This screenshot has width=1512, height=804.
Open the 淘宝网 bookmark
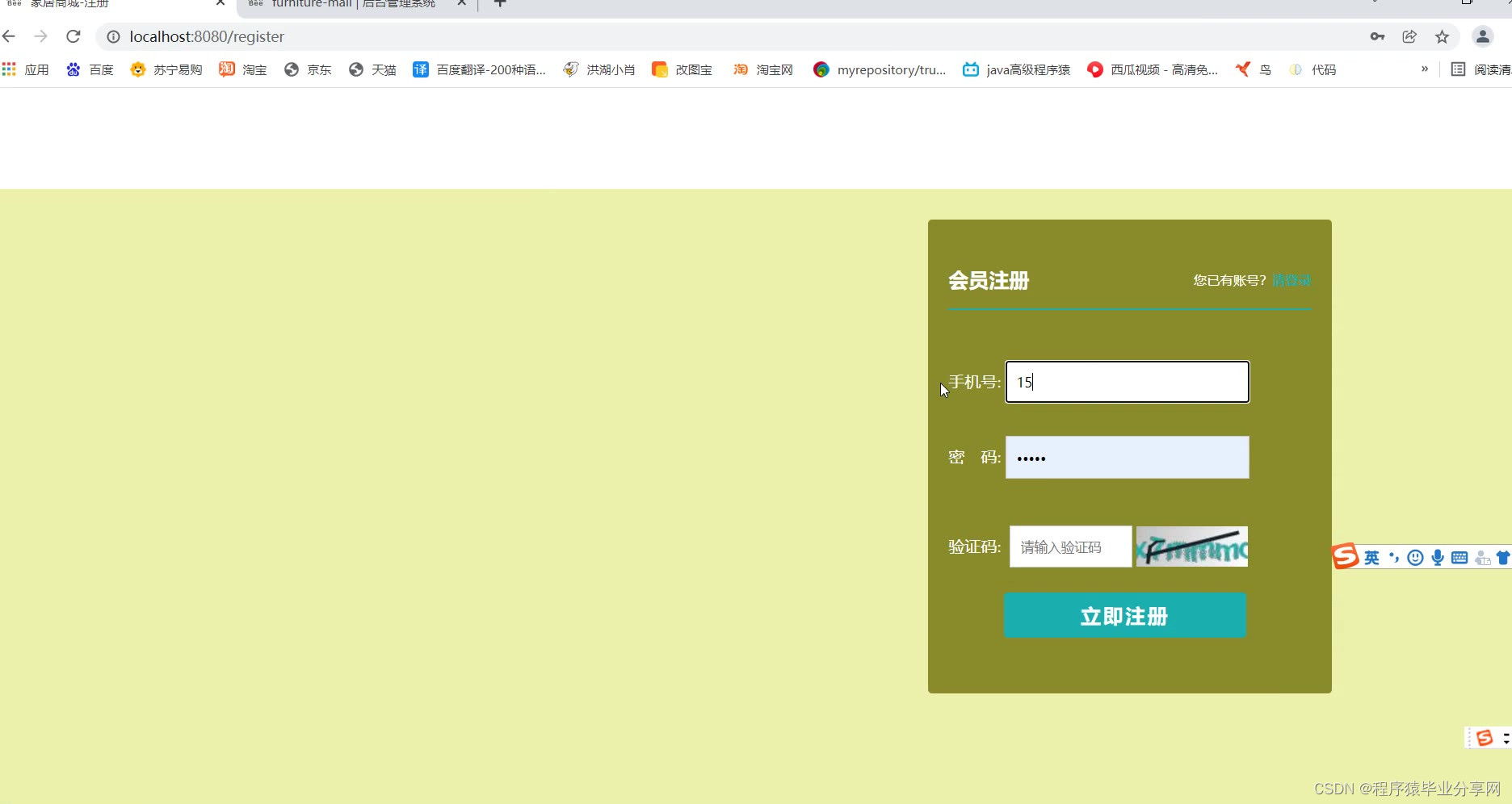coord(763,69)
